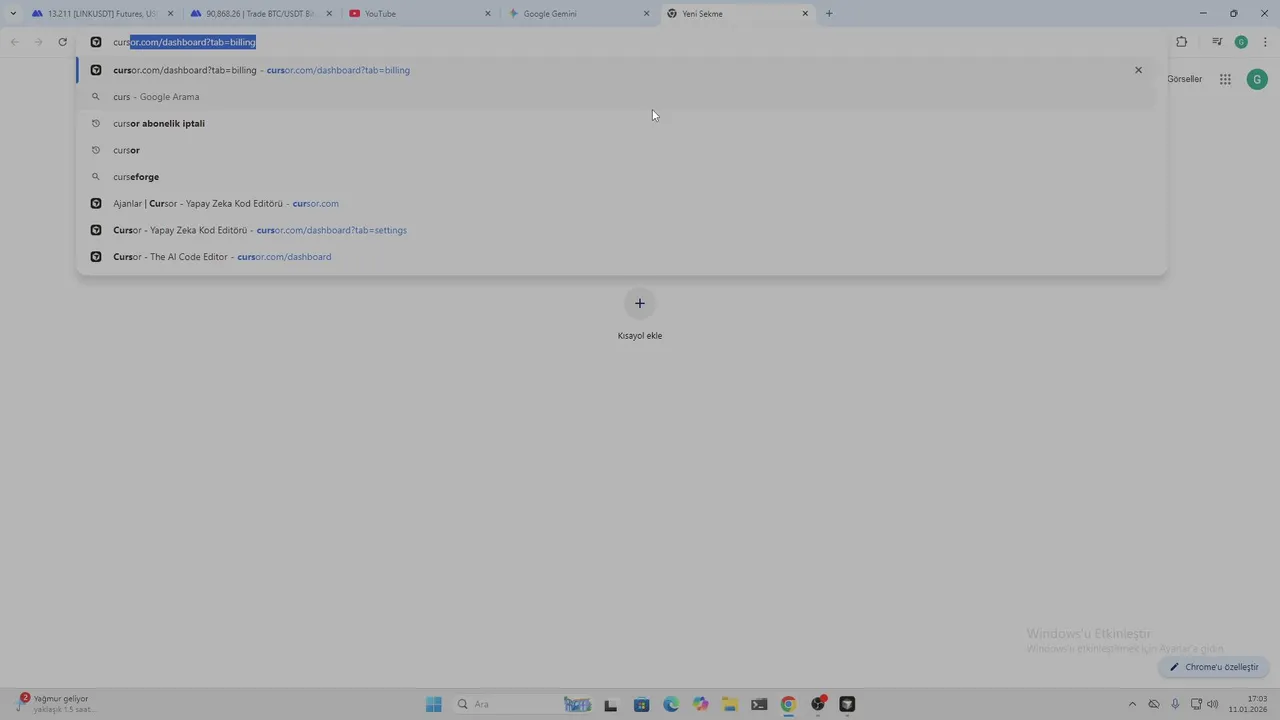Open the Windows Start menu
This screenshot has height=720, width=1280.
click(433, 704)
